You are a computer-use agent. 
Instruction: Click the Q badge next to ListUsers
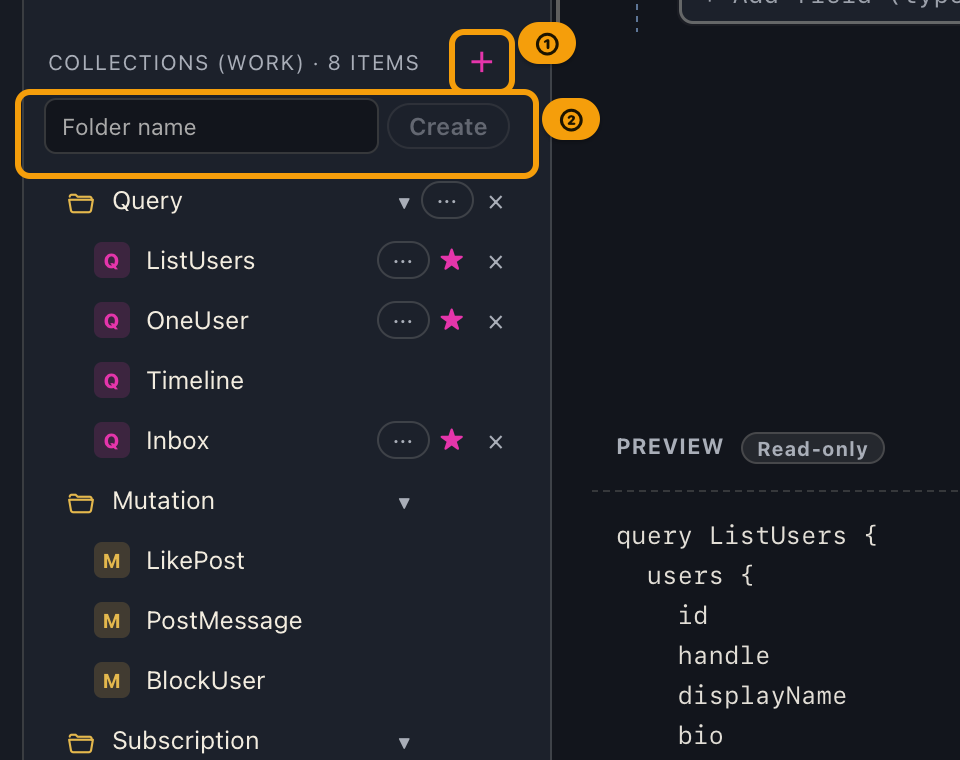111,261
